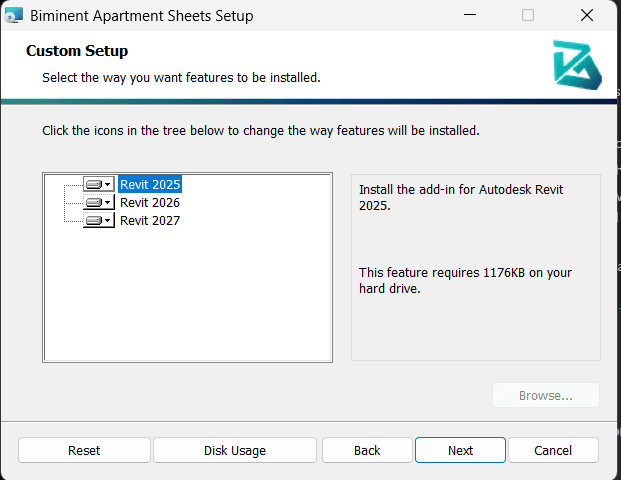Close the Biminent Apartment Sheets Setup window
This screenshot has height=480, width=621.
pos(587,15)
